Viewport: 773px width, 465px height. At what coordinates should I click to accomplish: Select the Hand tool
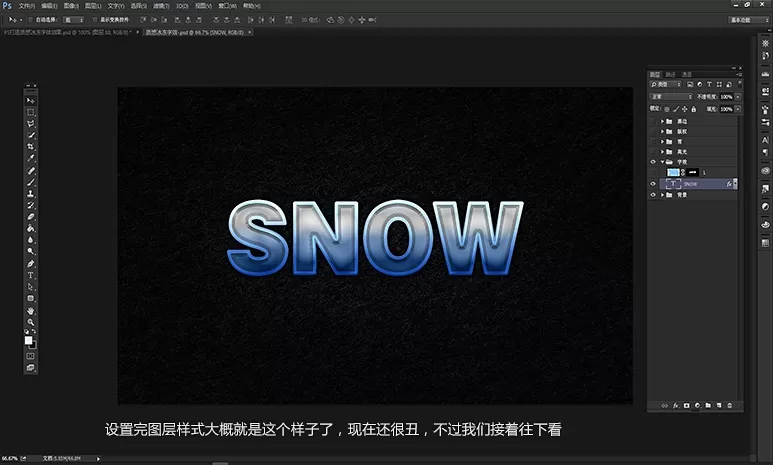[31, 311]
